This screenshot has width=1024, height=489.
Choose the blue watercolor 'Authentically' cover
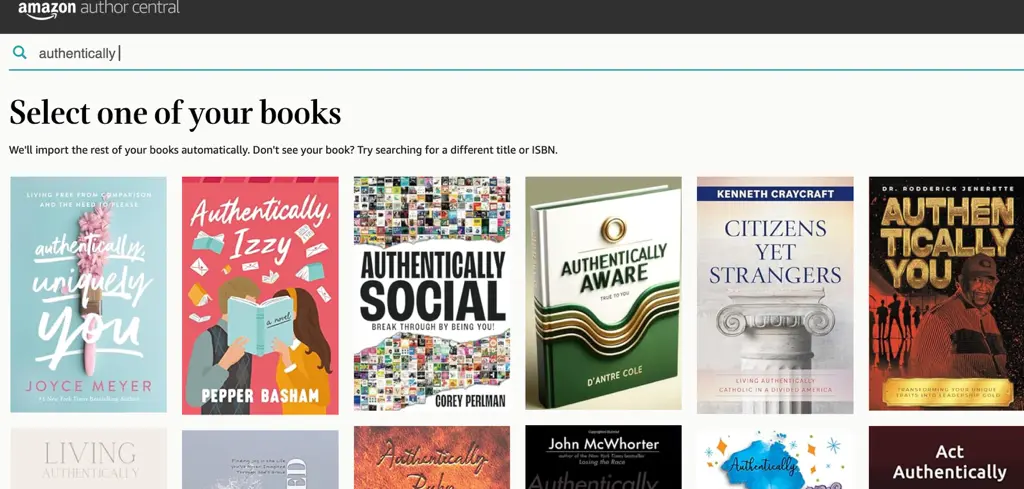[775, 459]
